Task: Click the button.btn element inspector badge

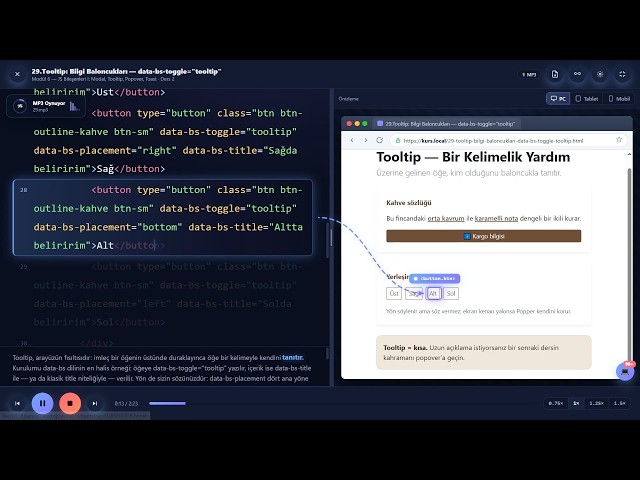Action: point(435,278)
